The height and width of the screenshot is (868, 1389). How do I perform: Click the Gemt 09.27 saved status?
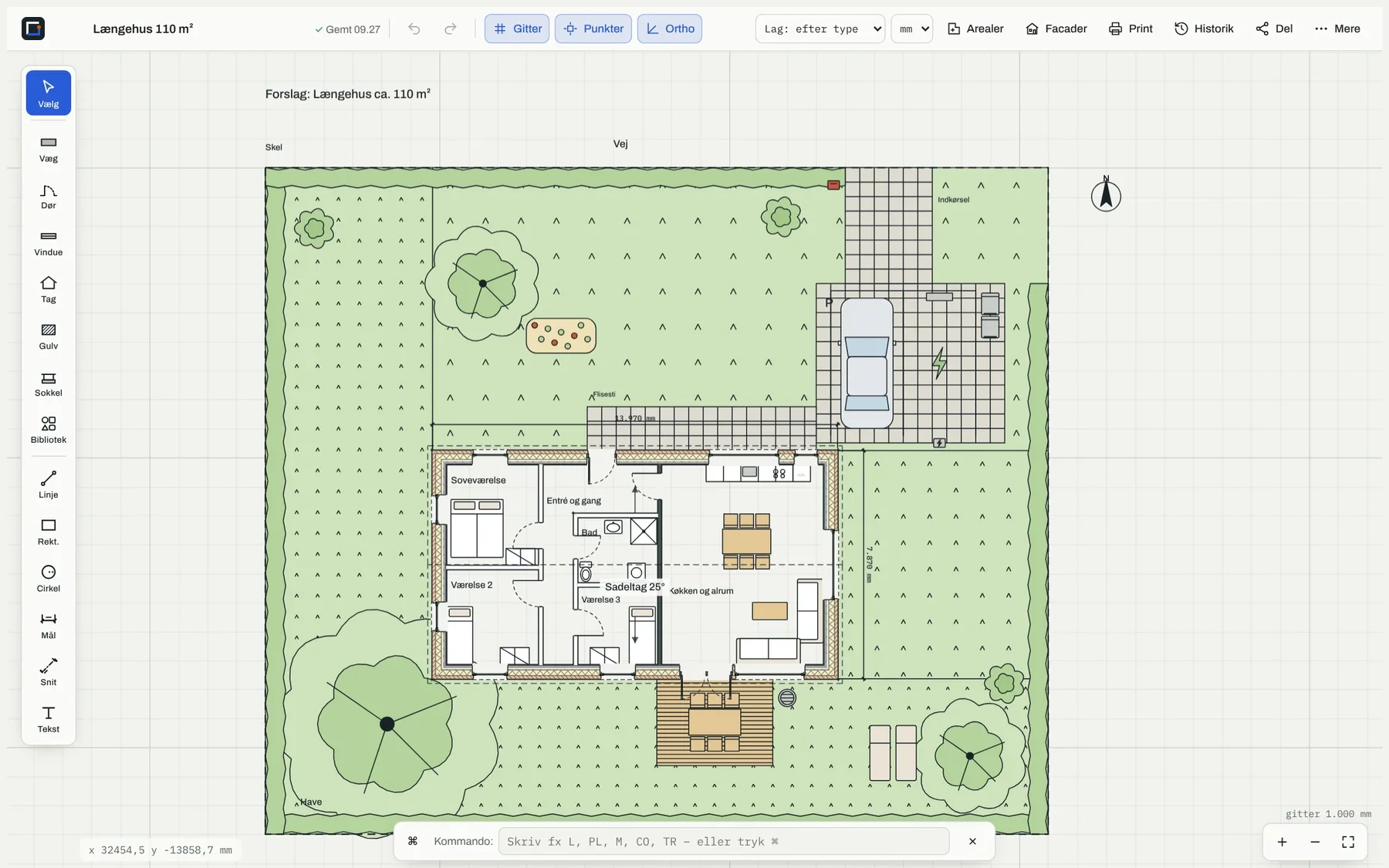(x=347, y=29)
